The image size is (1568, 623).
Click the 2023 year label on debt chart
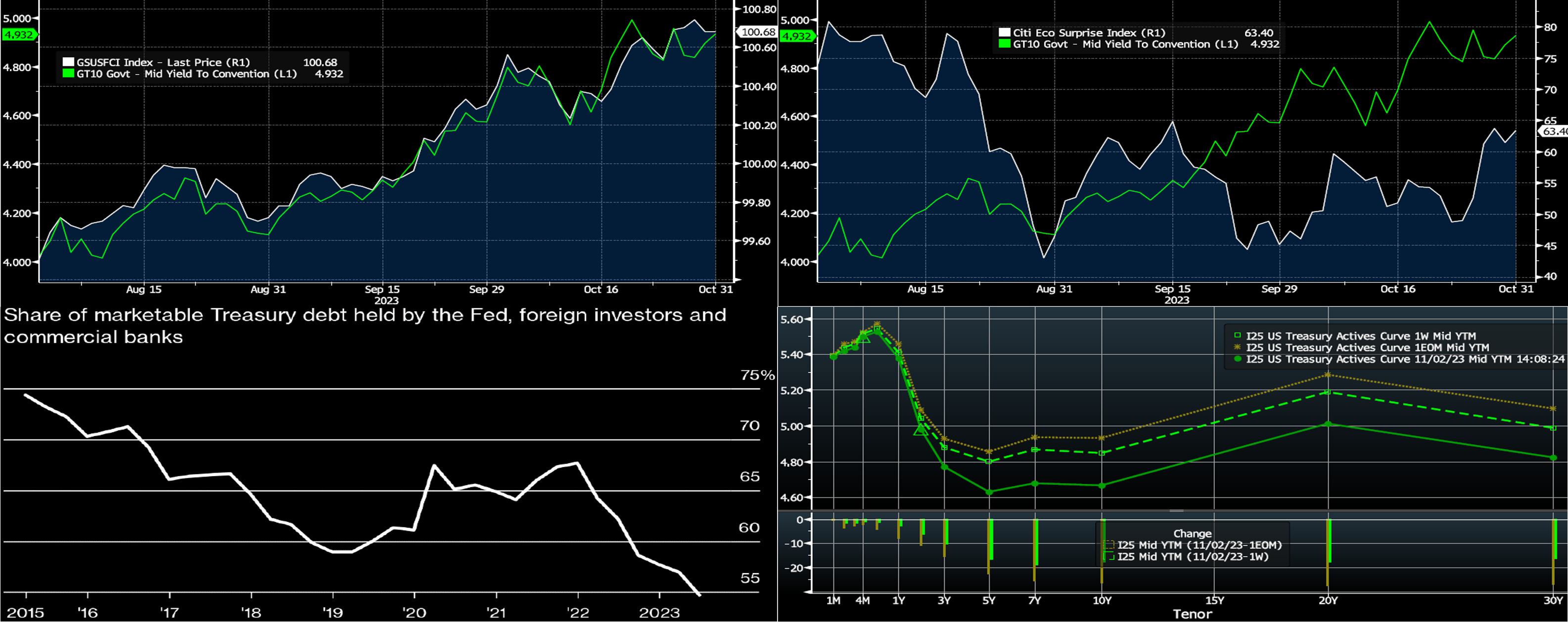click(x=659, y=613)
